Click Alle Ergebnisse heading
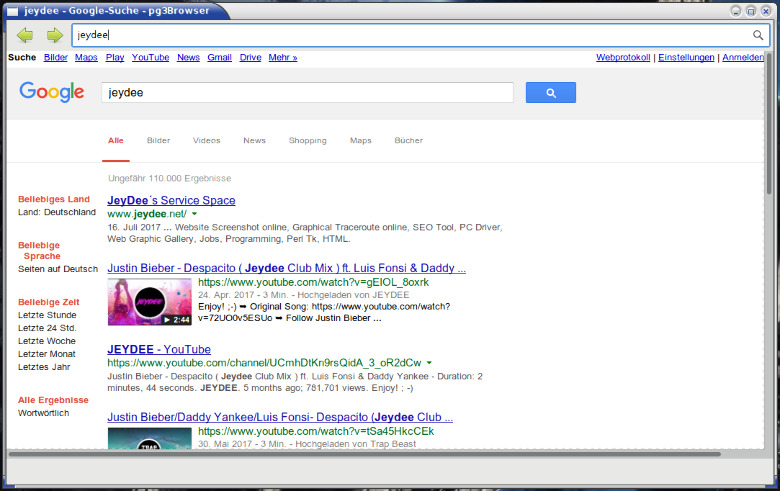Viewport: 780px width, 491px height. click(x=53, y=400)
